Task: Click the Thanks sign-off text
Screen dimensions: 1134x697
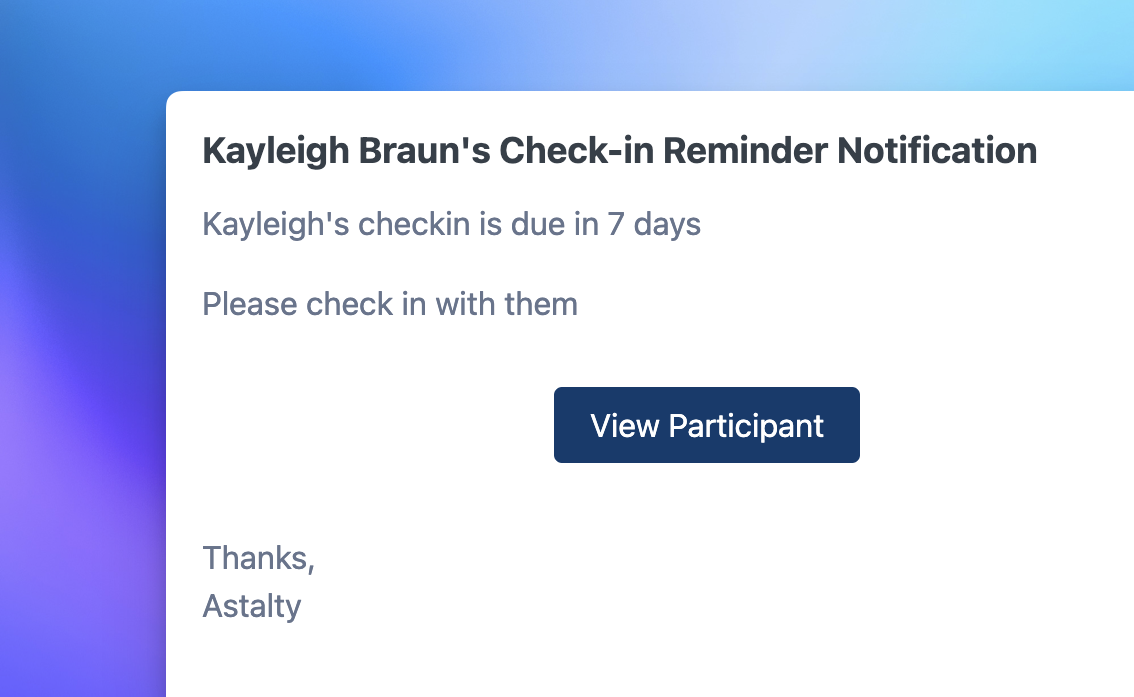Action: click(x=259, y=558)
